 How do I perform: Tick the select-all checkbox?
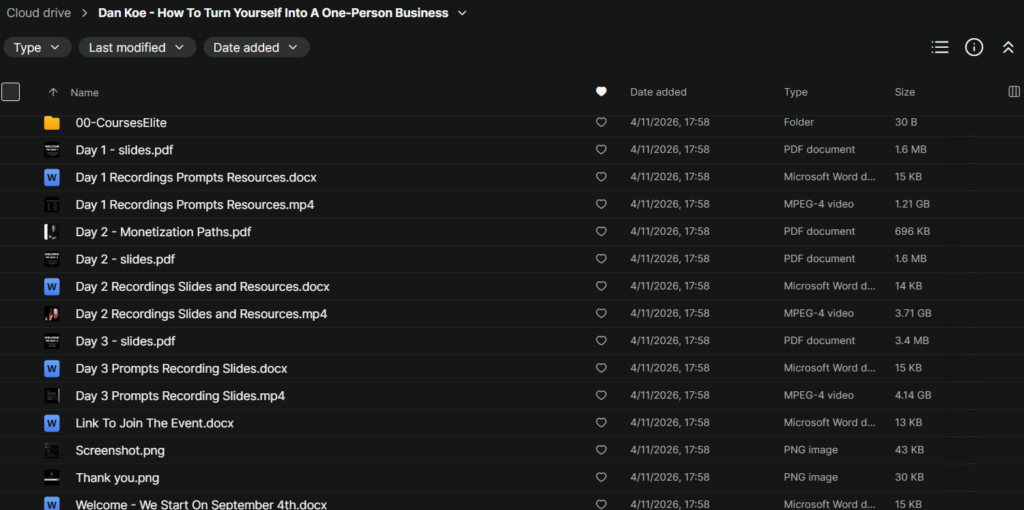11,92
